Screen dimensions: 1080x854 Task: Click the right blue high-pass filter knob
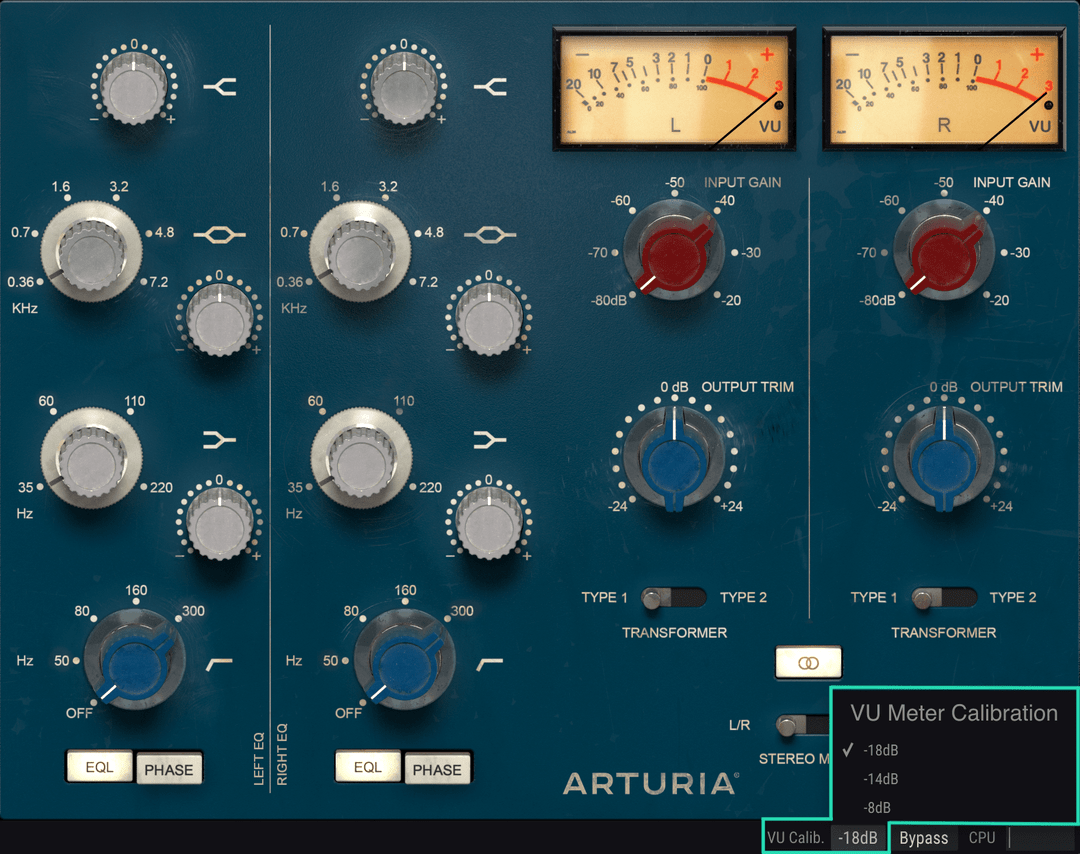click(404, 661)
